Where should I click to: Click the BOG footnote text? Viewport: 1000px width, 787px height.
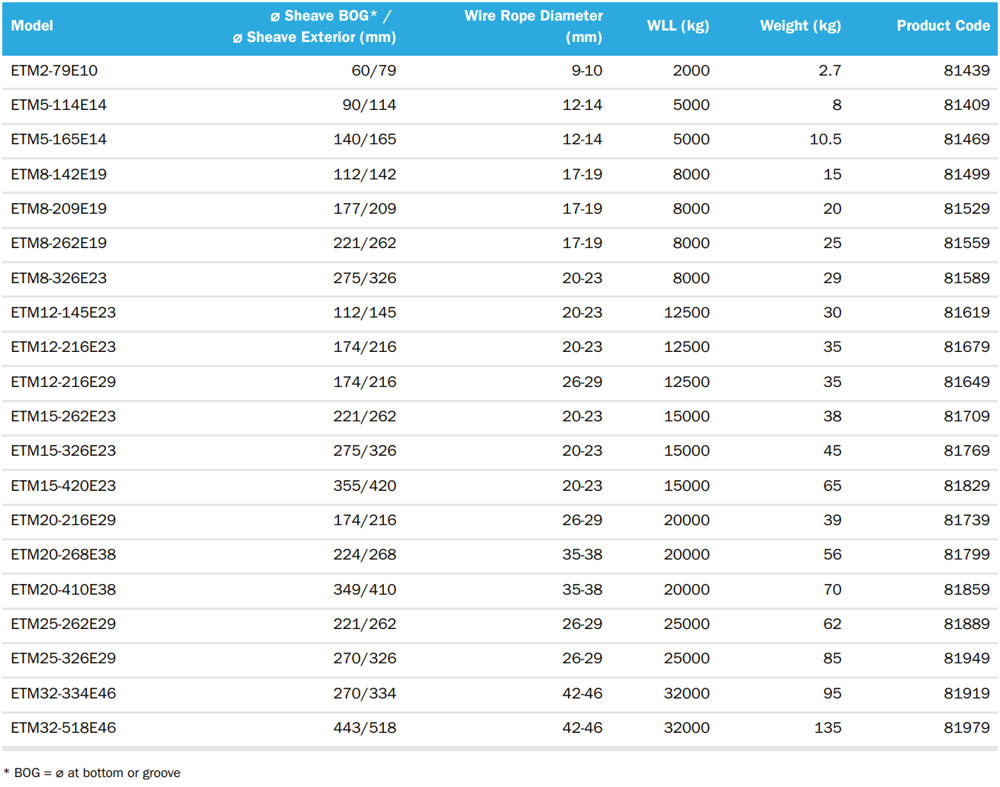pos(92,773)
